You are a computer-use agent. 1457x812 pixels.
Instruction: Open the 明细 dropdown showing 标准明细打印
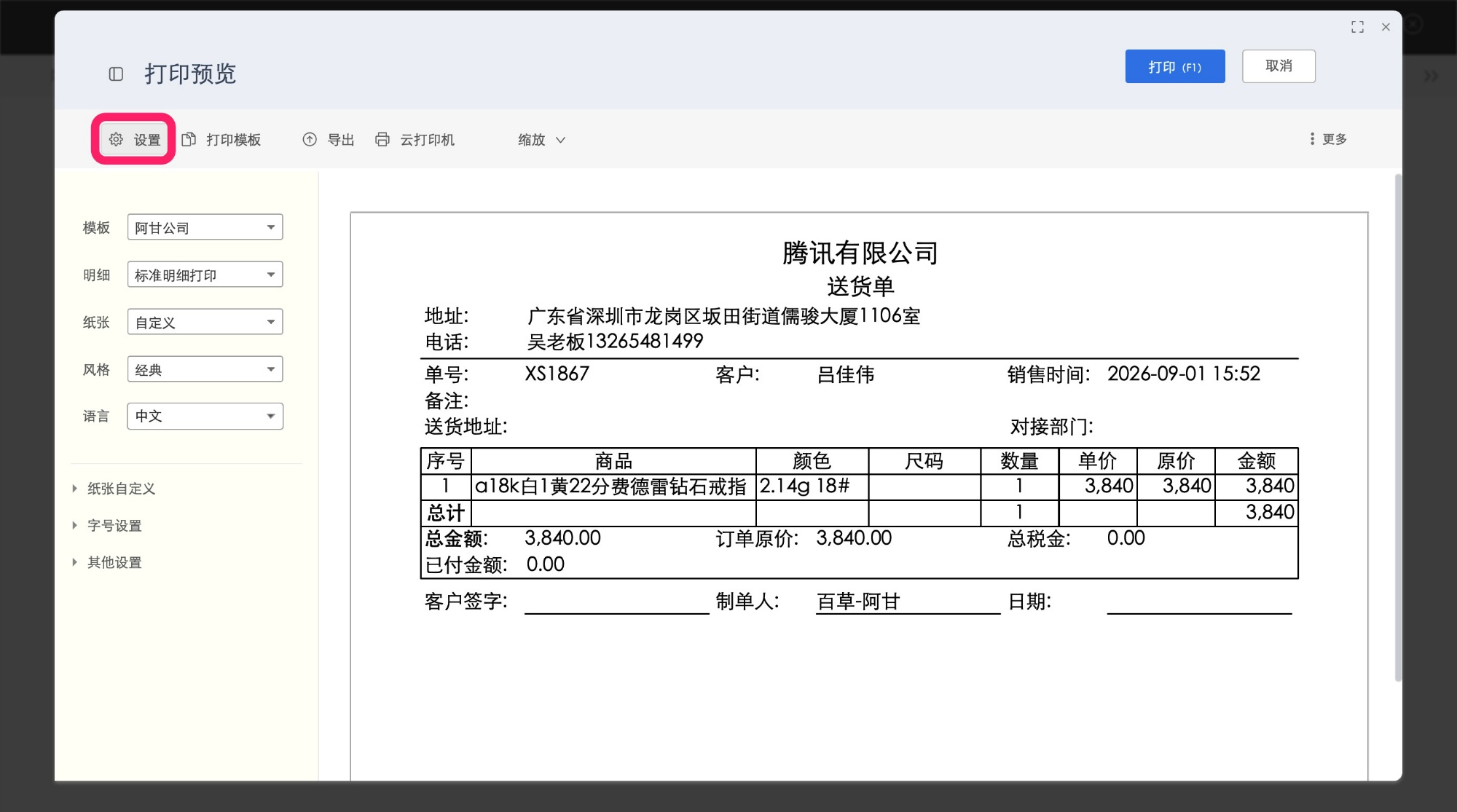pyautogui.click(x=205, y=275)
